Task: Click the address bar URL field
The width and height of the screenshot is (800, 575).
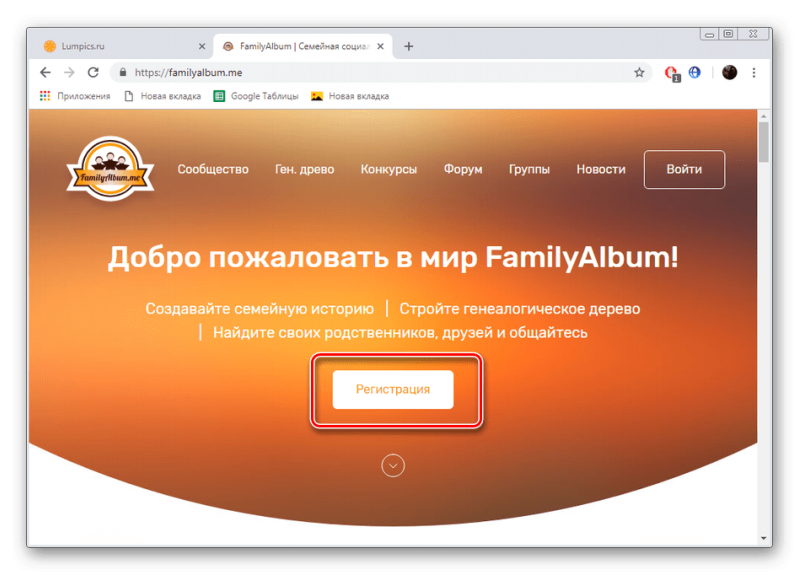Action: click(x=375, y=72)
